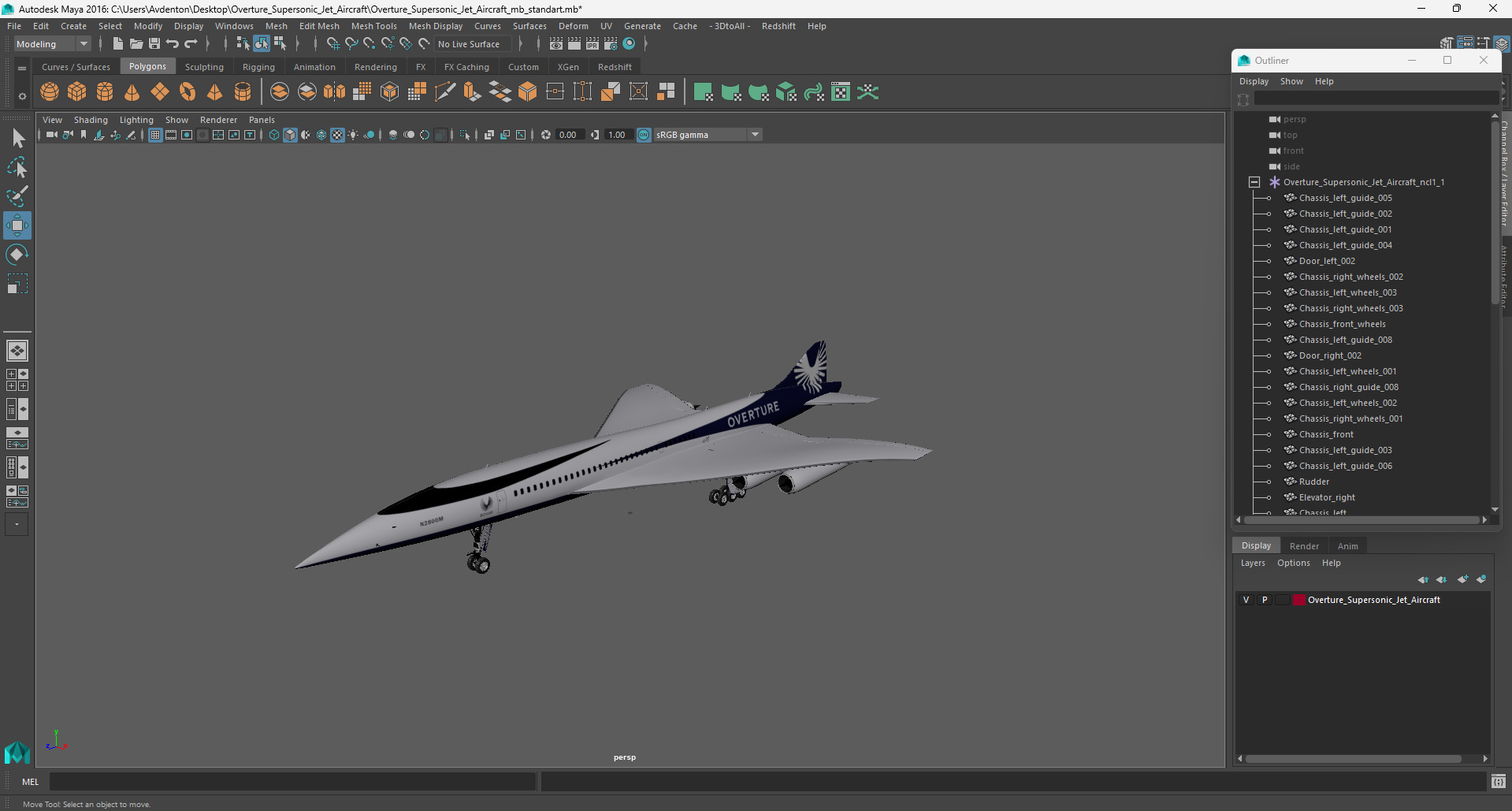Create a polygon pipe from the shelf

pos(243,92)
